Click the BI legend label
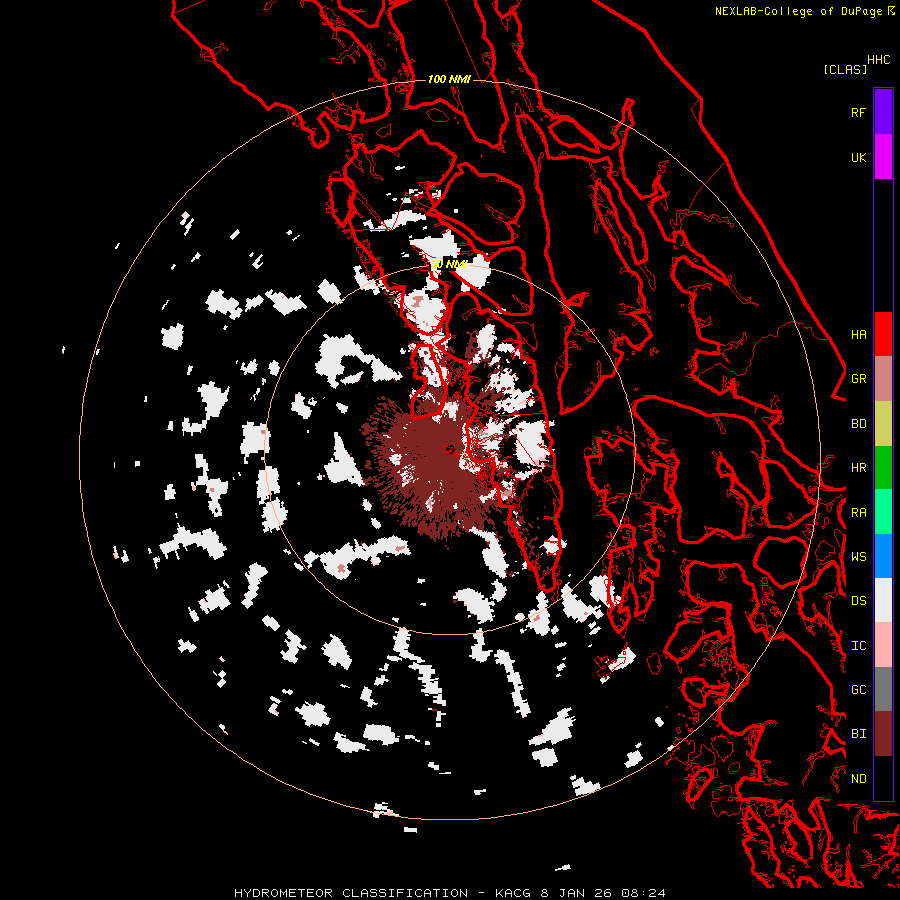The height and width of the screenshot is (900, 900). (858, 734)
